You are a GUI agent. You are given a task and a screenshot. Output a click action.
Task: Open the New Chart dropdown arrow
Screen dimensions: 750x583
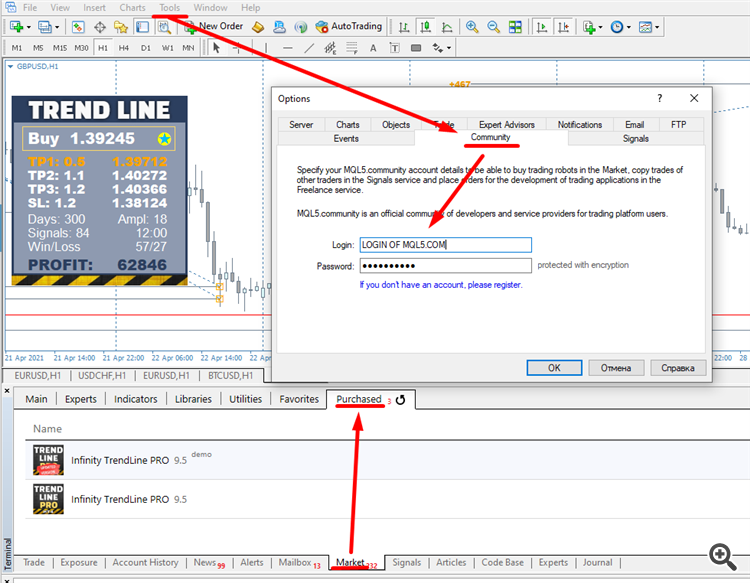coord(28,27)
